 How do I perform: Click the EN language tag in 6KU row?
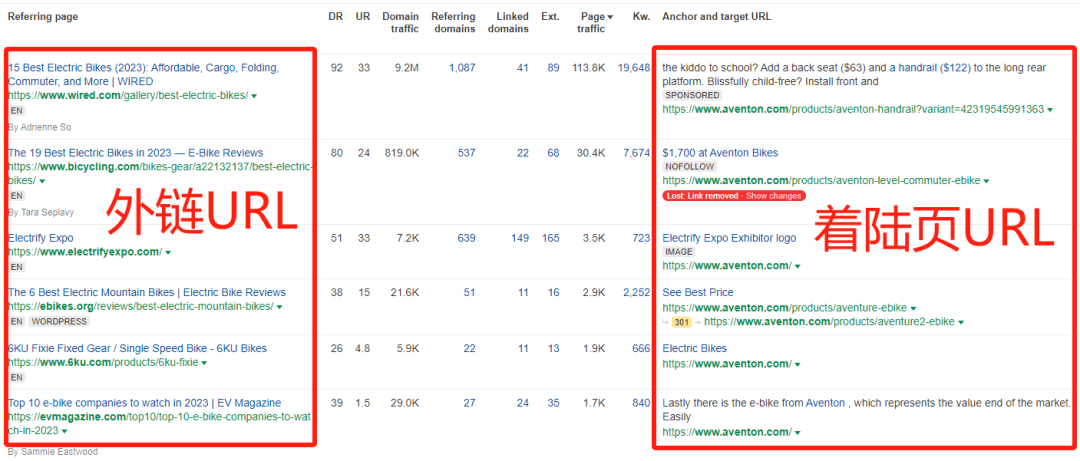(17, 378)
